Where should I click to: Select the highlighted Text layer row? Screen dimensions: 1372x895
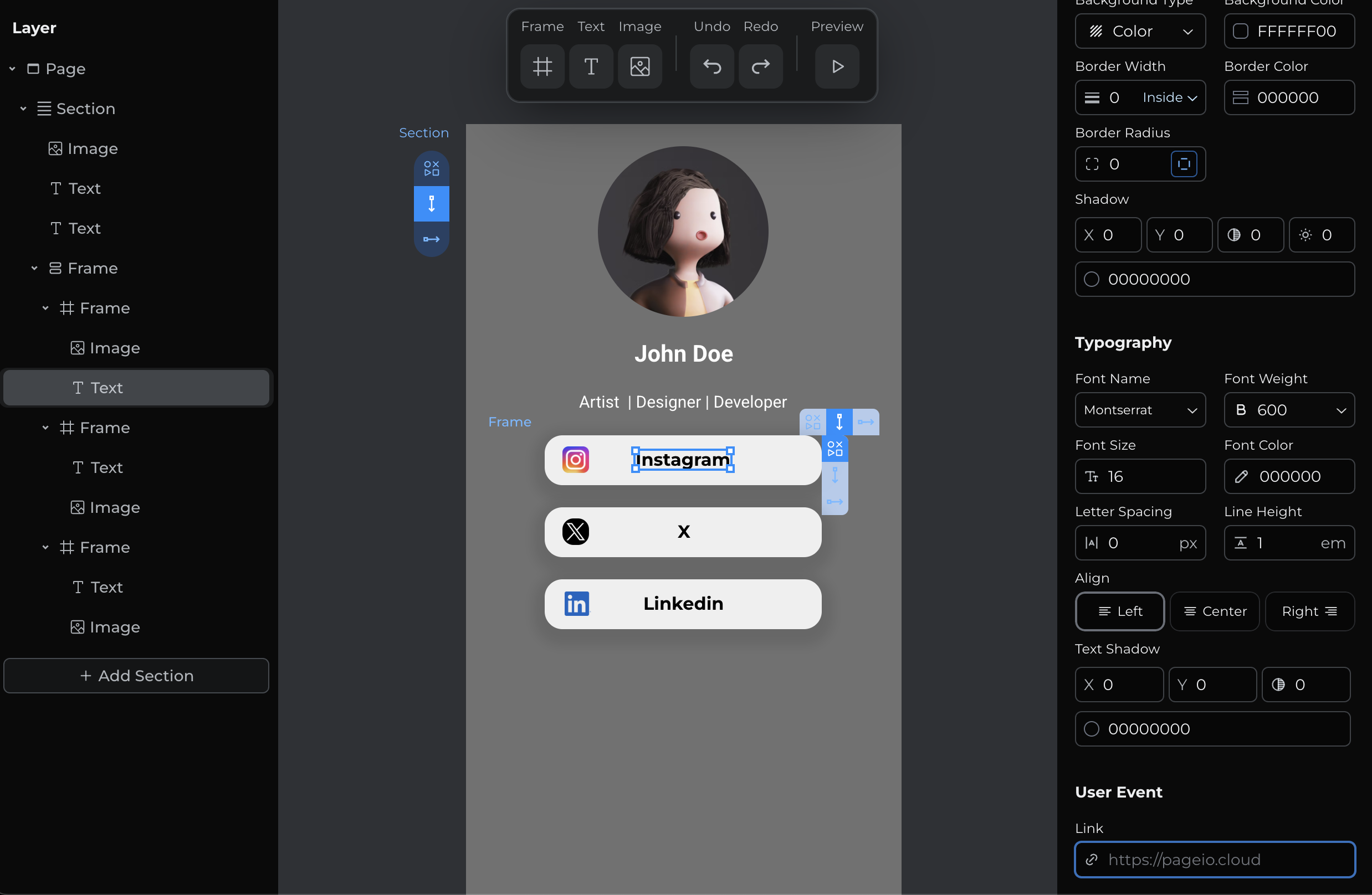click(x=136, y=388)
